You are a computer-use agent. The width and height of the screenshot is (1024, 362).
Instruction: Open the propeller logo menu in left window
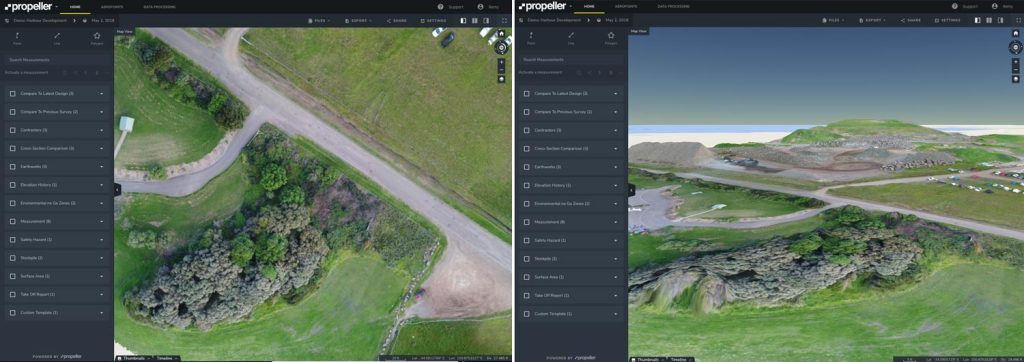31,7
